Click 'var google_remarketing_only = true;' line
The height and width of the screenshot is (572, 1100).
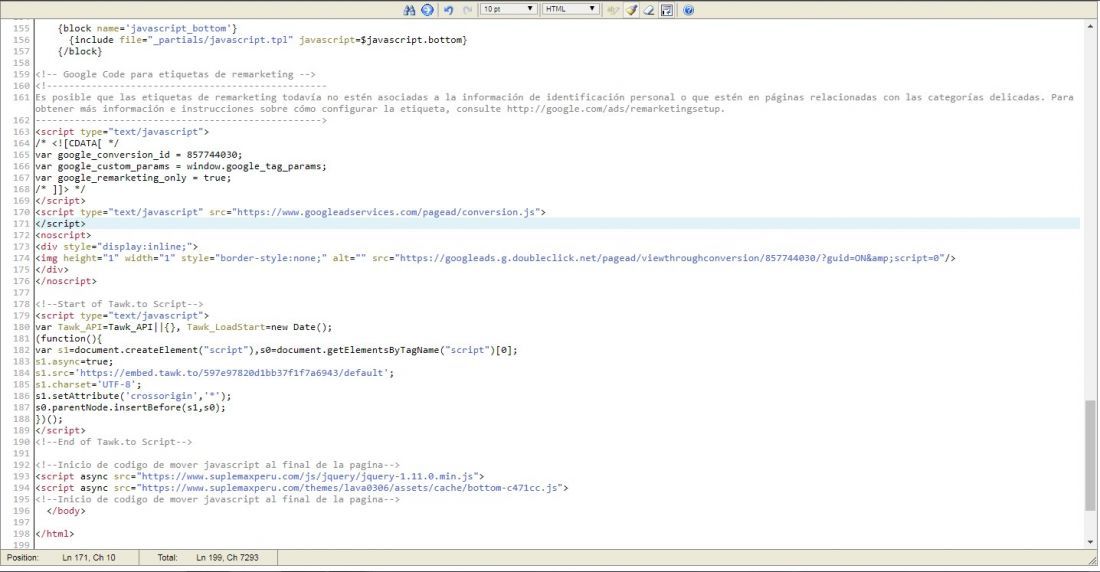pyautogui.click(x=133, y=178)
